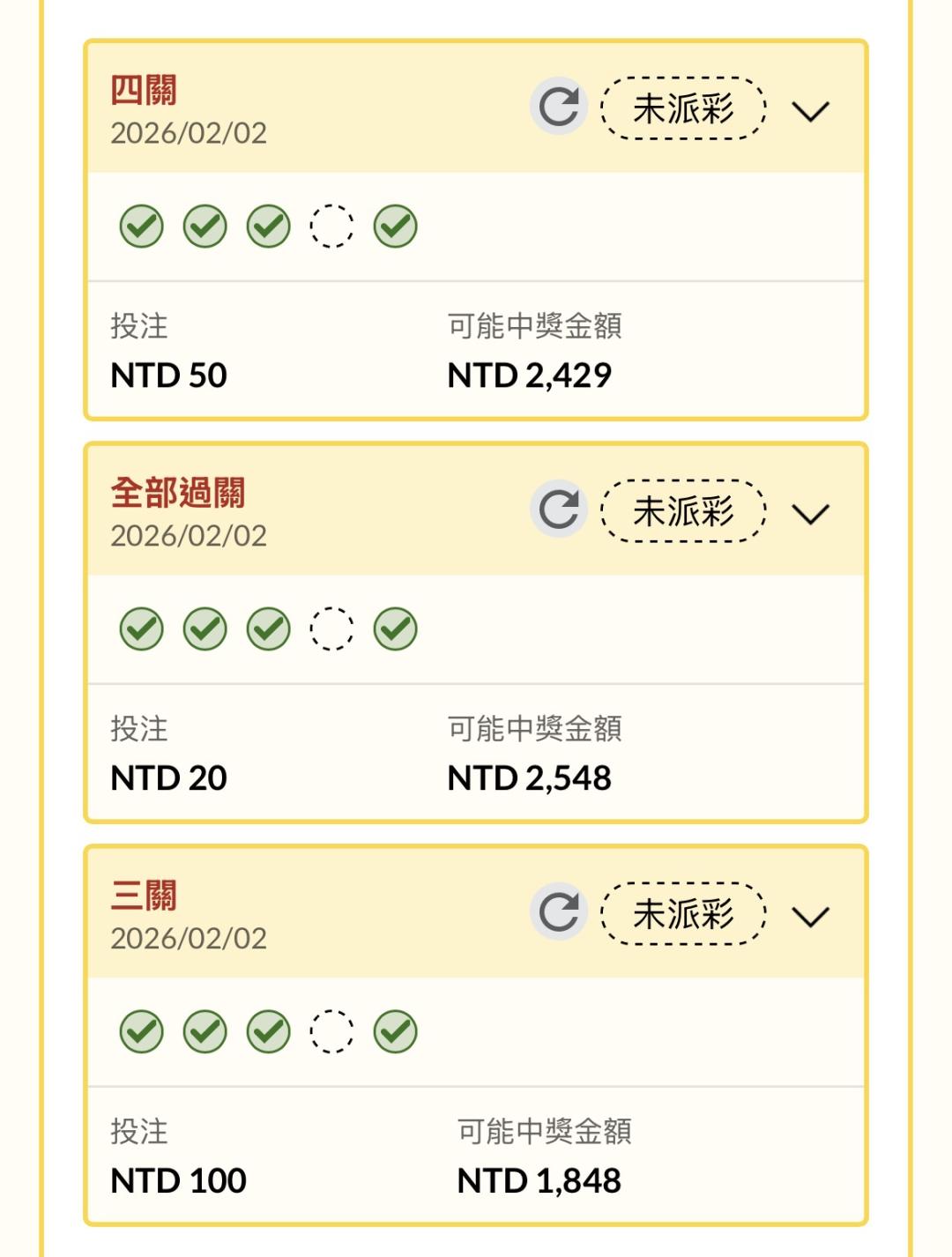Select the NTD 100 stake on 三關
The image size is (952, 1257).
pyautogui.click(x=178, y=1181)
